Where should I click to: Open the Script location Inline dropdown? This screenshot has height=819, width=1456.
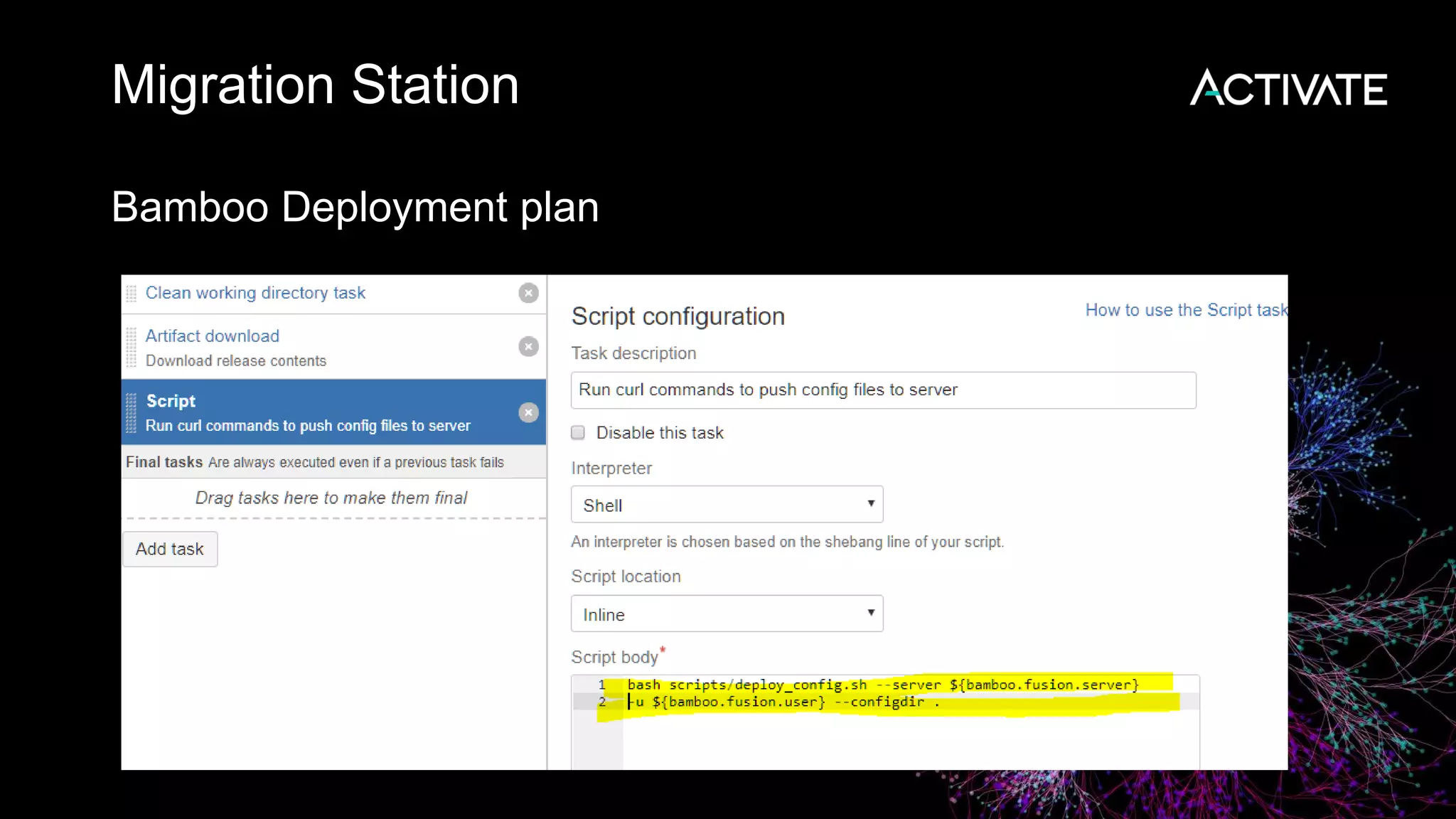(x=727, y=614)
